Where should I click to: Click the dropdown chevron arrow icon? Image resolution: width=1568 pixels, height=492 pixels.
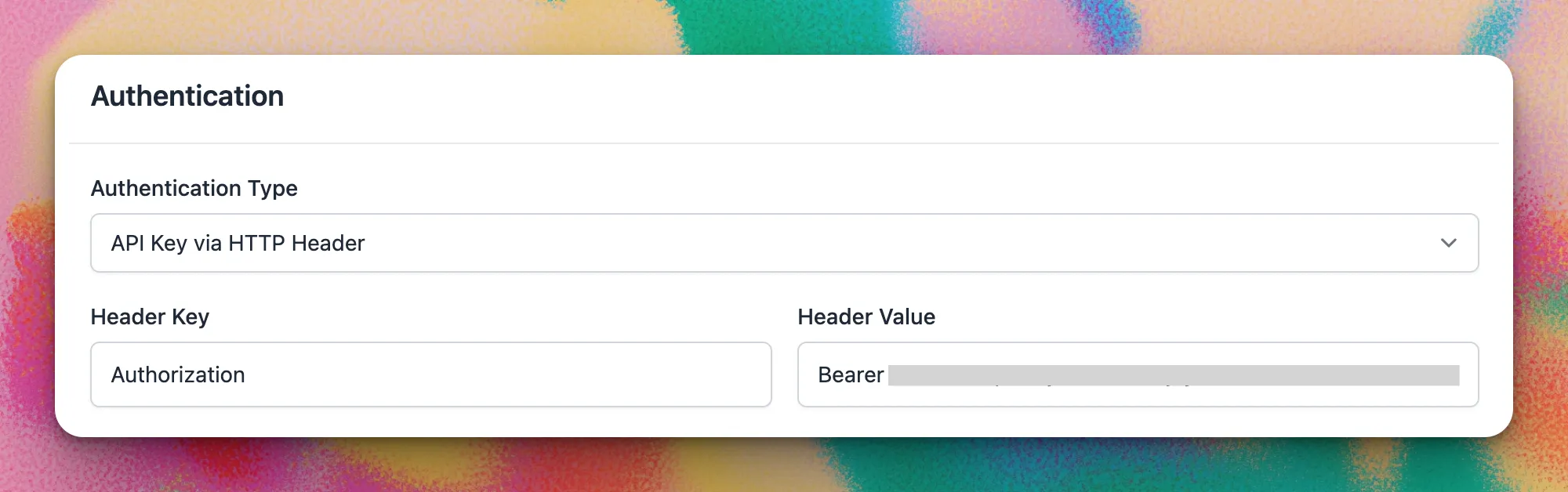point(1448,243)
